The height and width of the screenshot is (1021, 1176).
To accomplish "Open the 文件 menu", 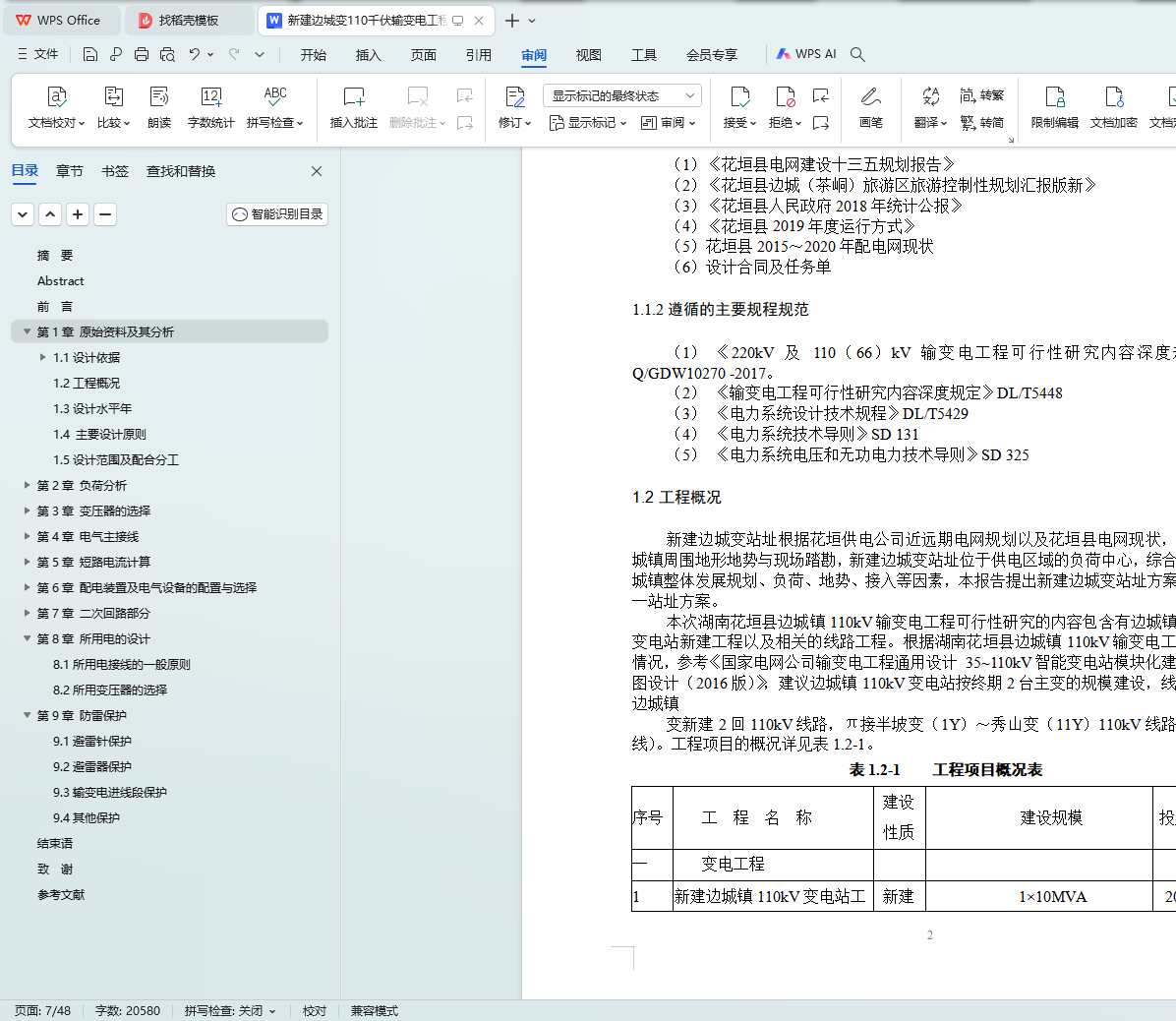I will click(x=37, y=54).
